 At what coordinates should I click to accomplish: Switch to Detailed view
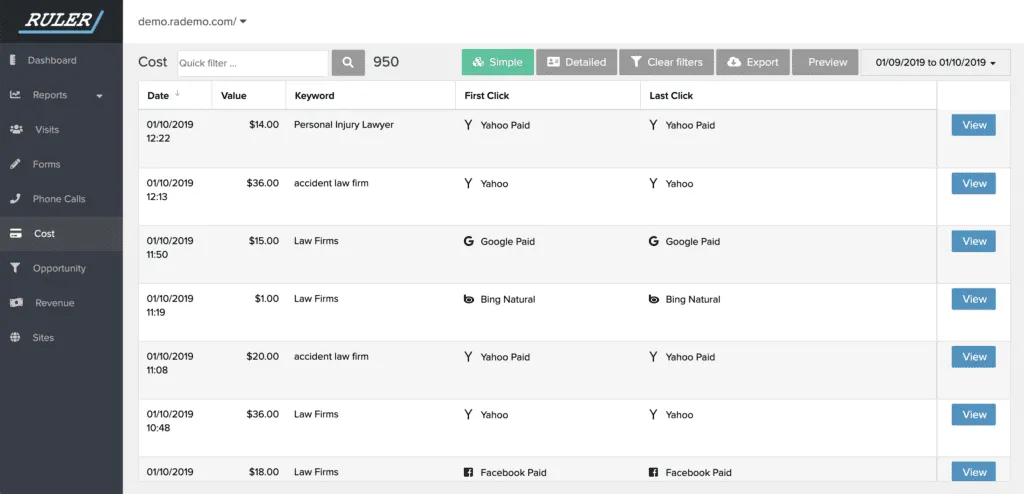click(576, 62)
